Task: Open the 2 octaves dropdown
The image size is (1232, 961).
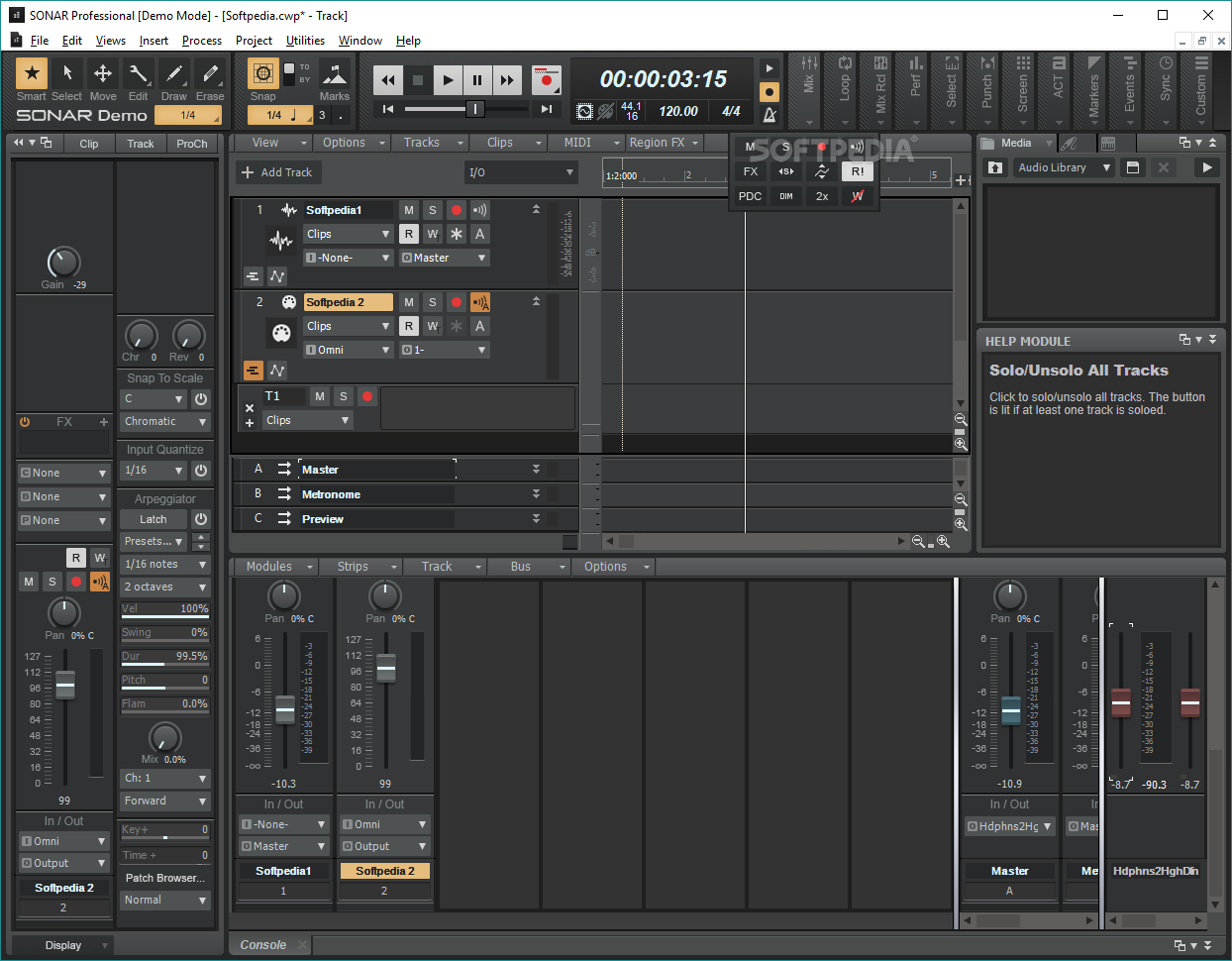Action: (165, 587)
